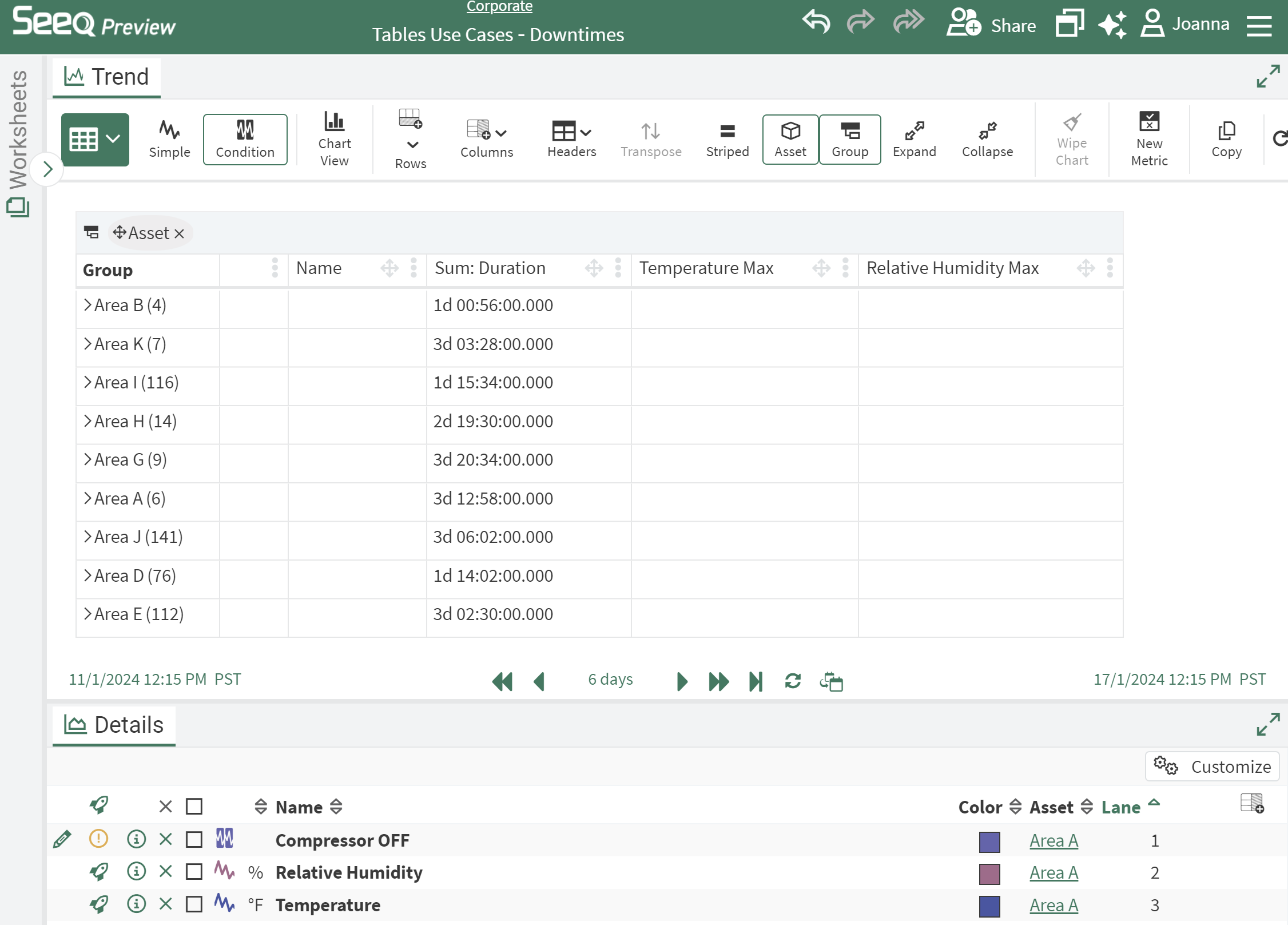
Task: Open Joanna user account menu
Action: 1185,24
